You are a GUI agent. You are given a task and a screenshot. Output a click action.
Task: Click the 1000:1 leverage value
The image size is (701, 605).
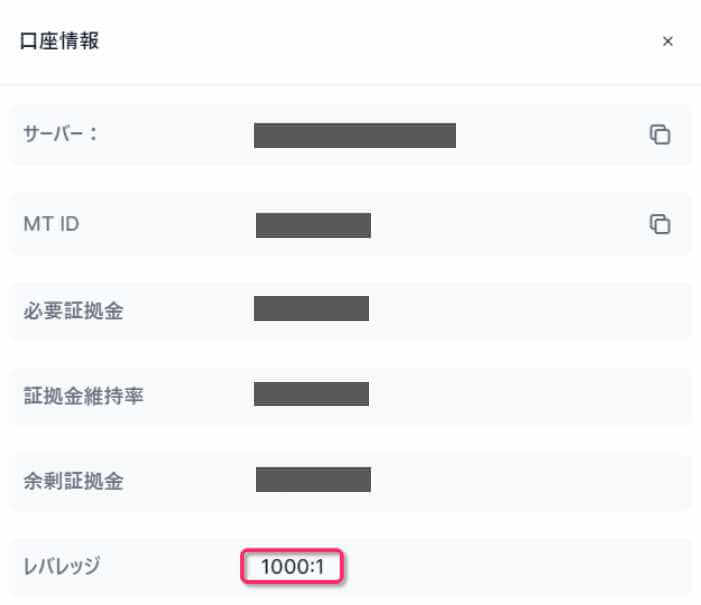click(292, 567)
